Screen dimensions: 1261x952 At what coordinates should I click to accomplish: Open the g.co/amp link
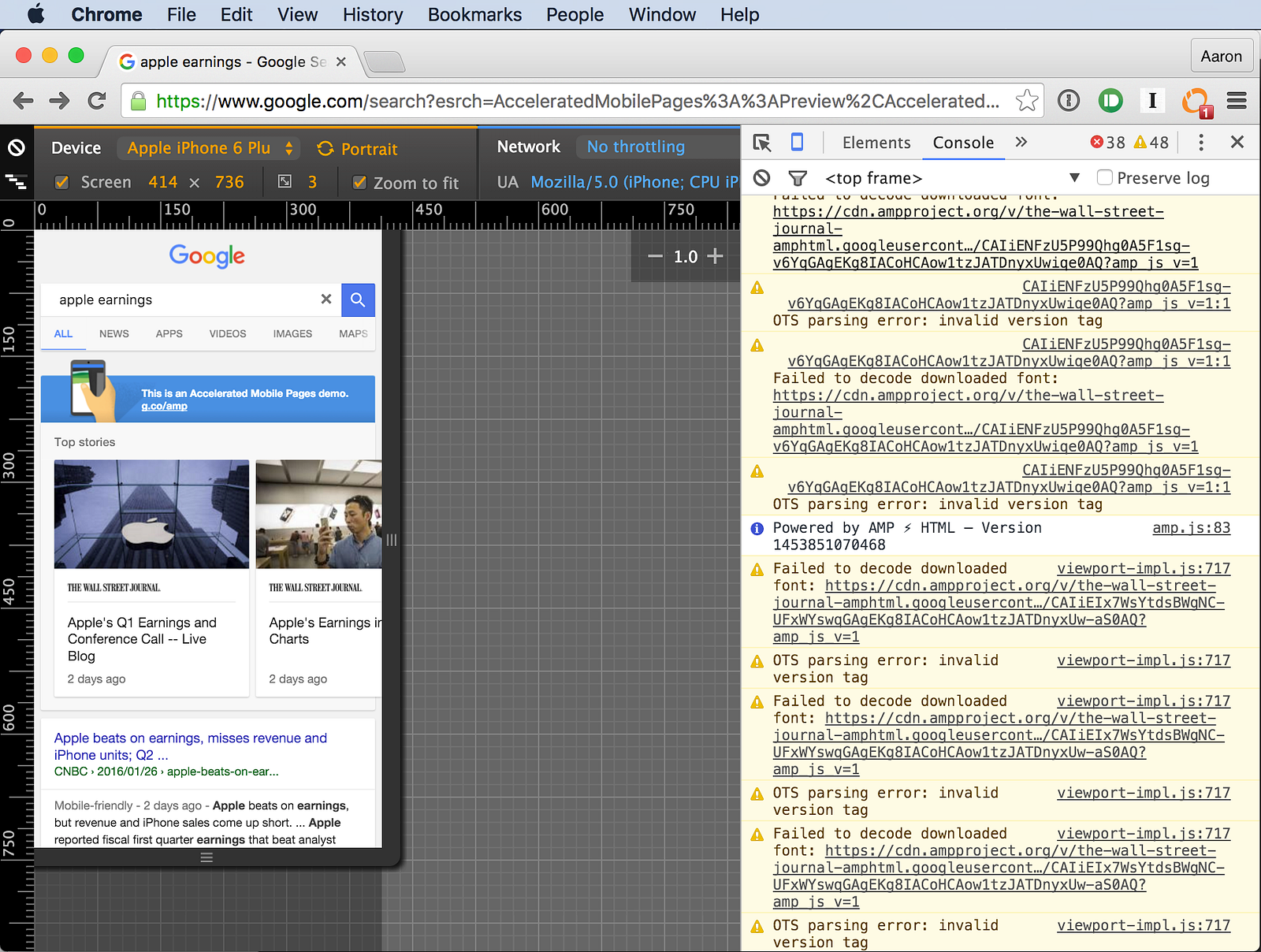(x=164, y=406)
